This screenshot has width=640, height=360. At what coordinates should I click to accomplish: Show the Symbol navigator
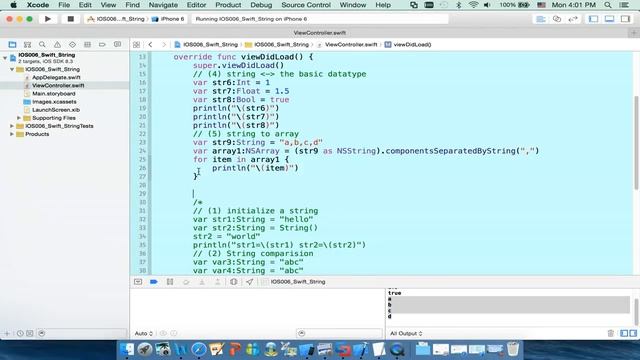[x=27, y=44]
